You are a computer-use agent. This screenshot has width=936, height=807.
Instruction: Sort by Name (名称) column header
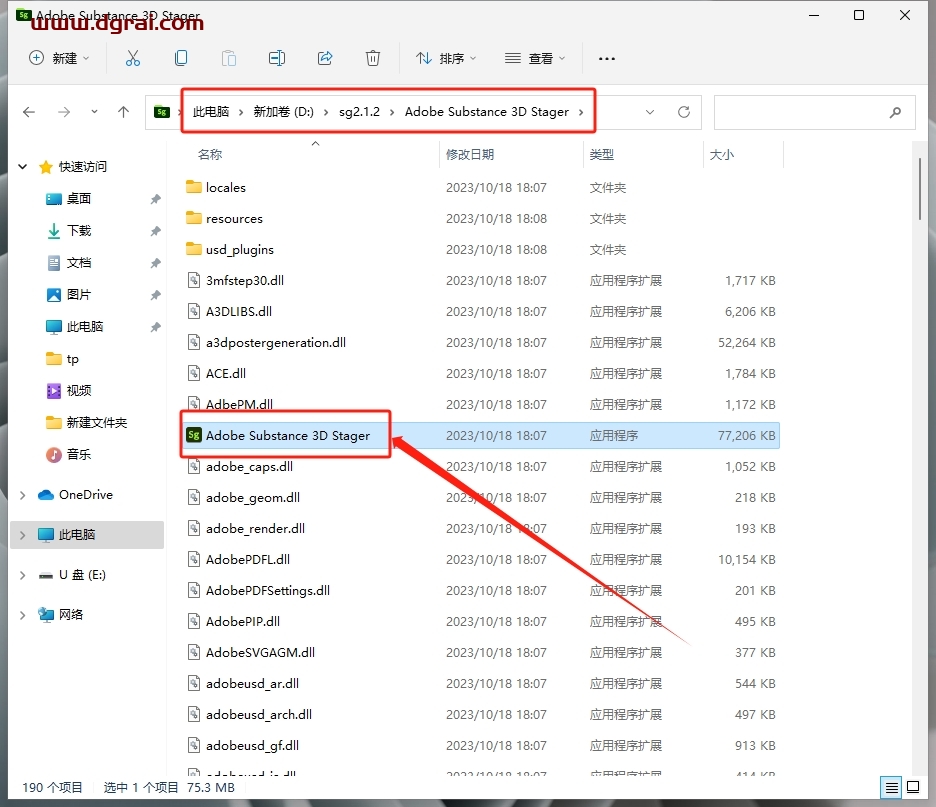pyautogui.click(x=210, y=155)
